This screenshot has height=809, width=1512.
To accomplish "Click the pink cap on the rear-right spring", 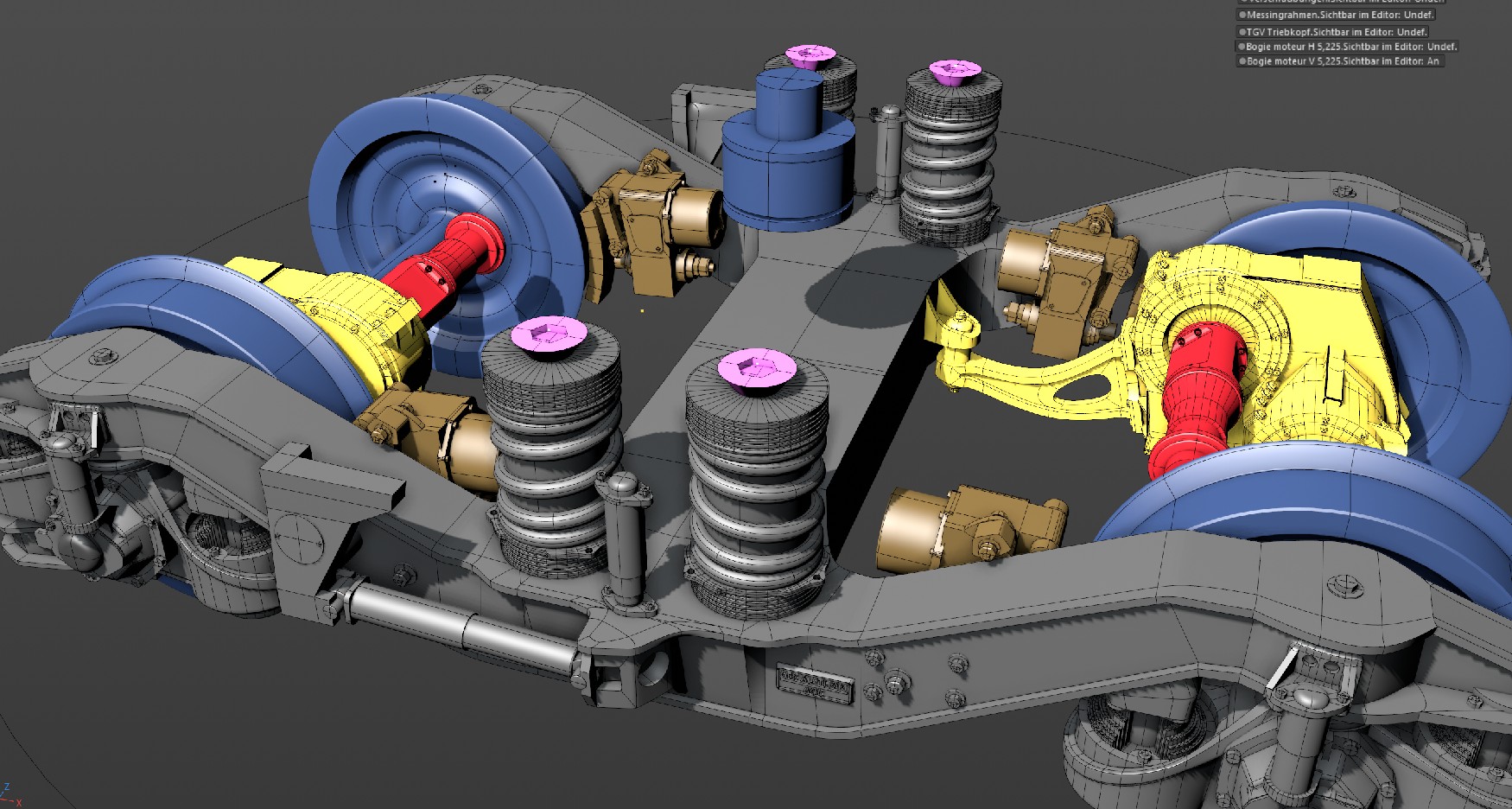I will pyautogui.click(x=954, y=71).
